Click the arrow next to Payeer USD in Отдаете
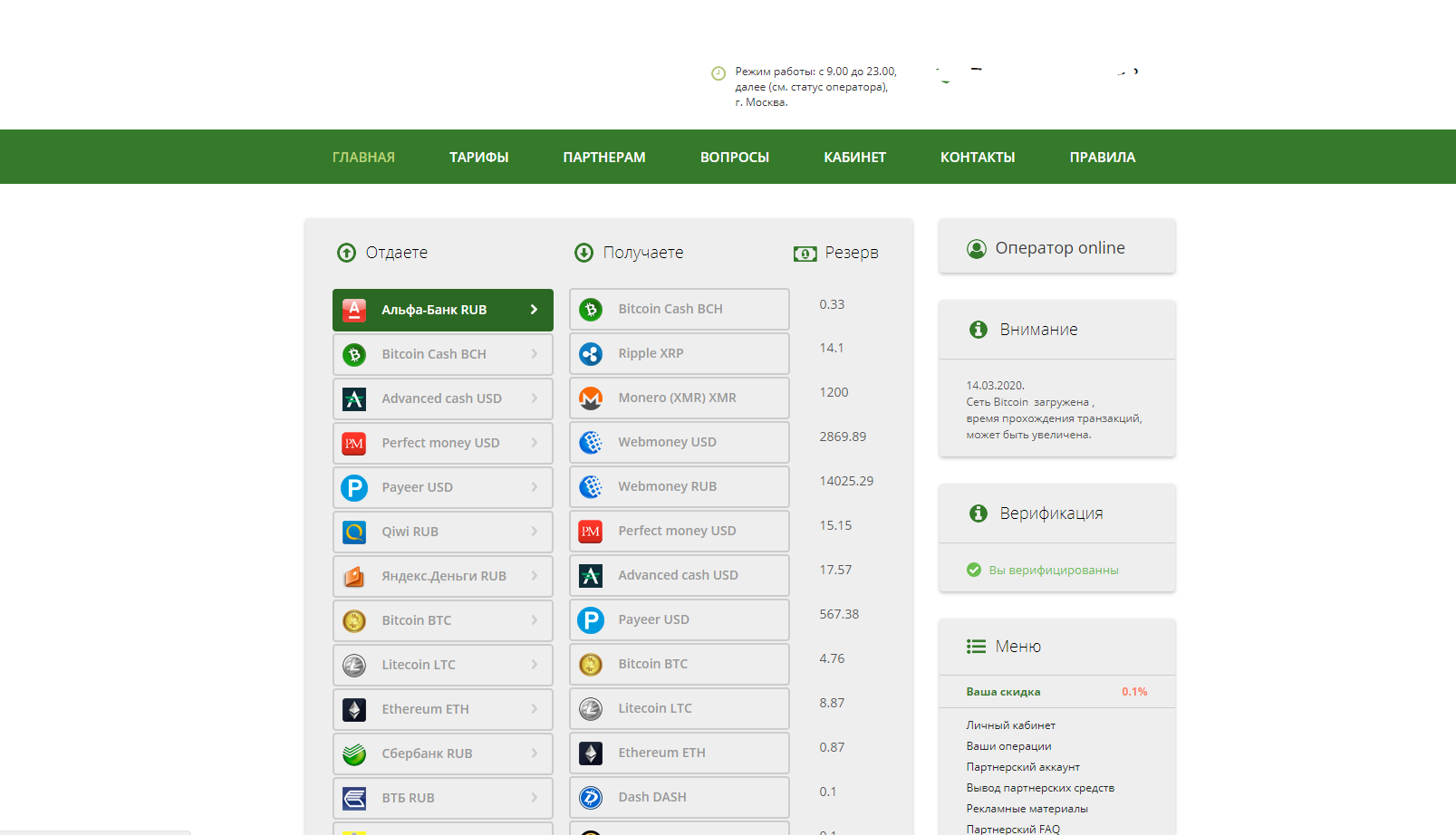Screen dimensions: 1456x835 pos(534,487)
